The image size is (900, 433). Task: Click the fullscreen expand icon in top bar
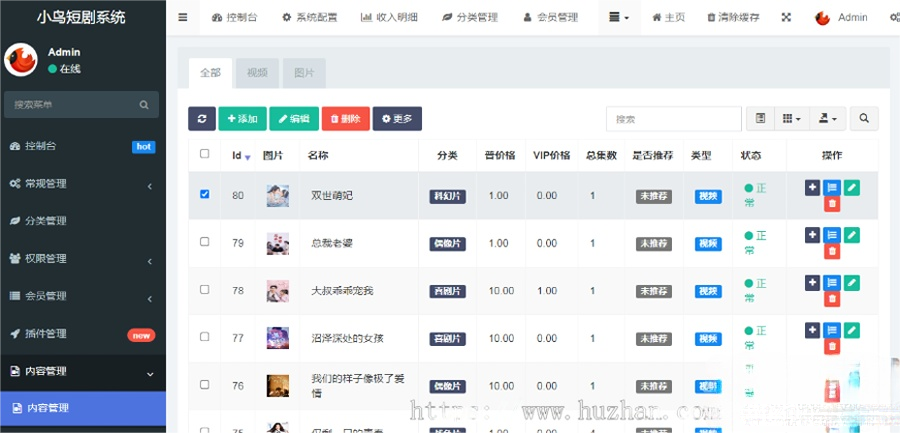click(x=786, y=17)
